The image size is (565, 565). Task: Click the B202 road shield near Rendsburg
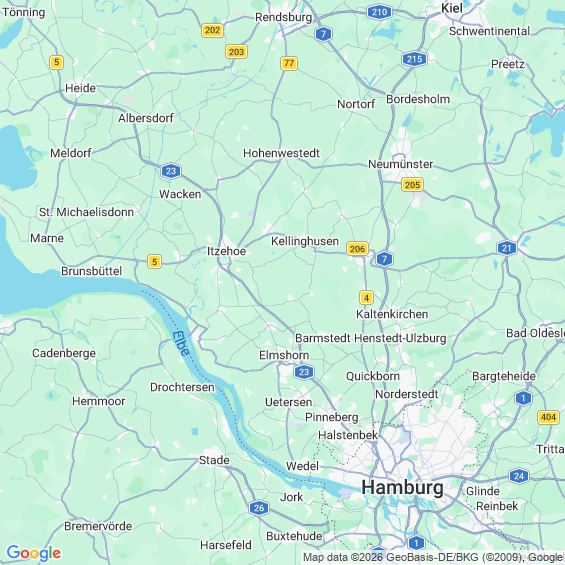click(x=212, y=30)
